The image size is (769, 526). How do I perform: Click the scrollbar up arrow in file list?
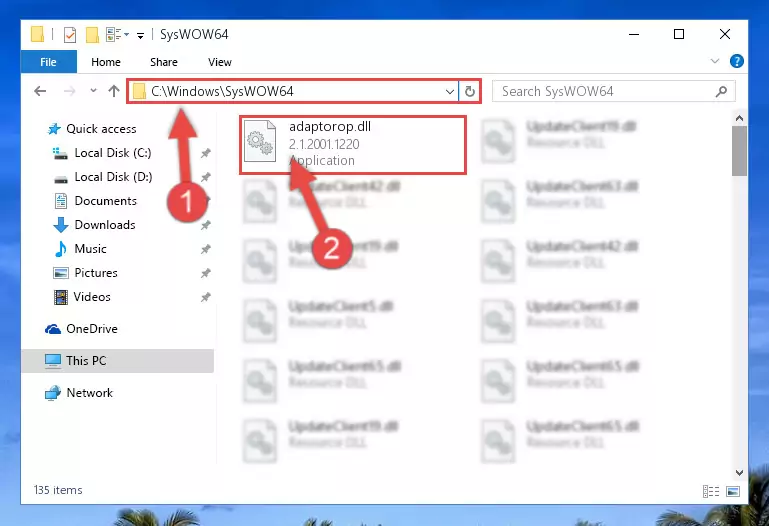pos(739,119)
